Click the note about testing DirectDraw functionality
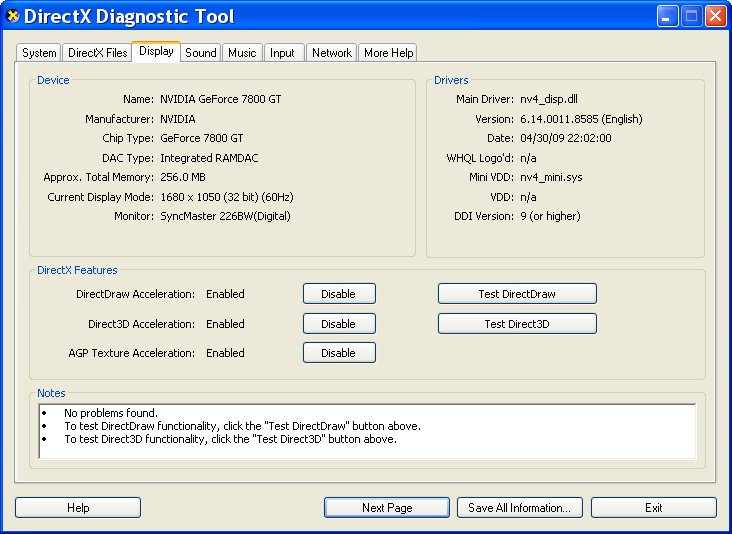This screenshot has width=732, height=534. pos(242,426)
